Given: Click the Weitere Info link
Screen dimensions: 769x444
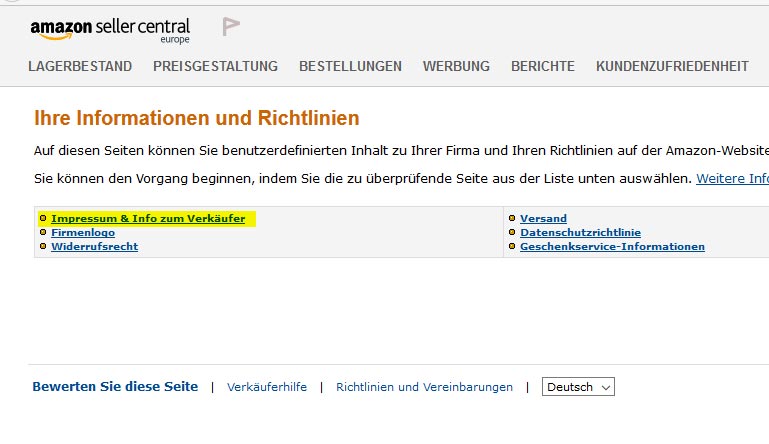Looking at the screenshot, I should pos(732,179).
